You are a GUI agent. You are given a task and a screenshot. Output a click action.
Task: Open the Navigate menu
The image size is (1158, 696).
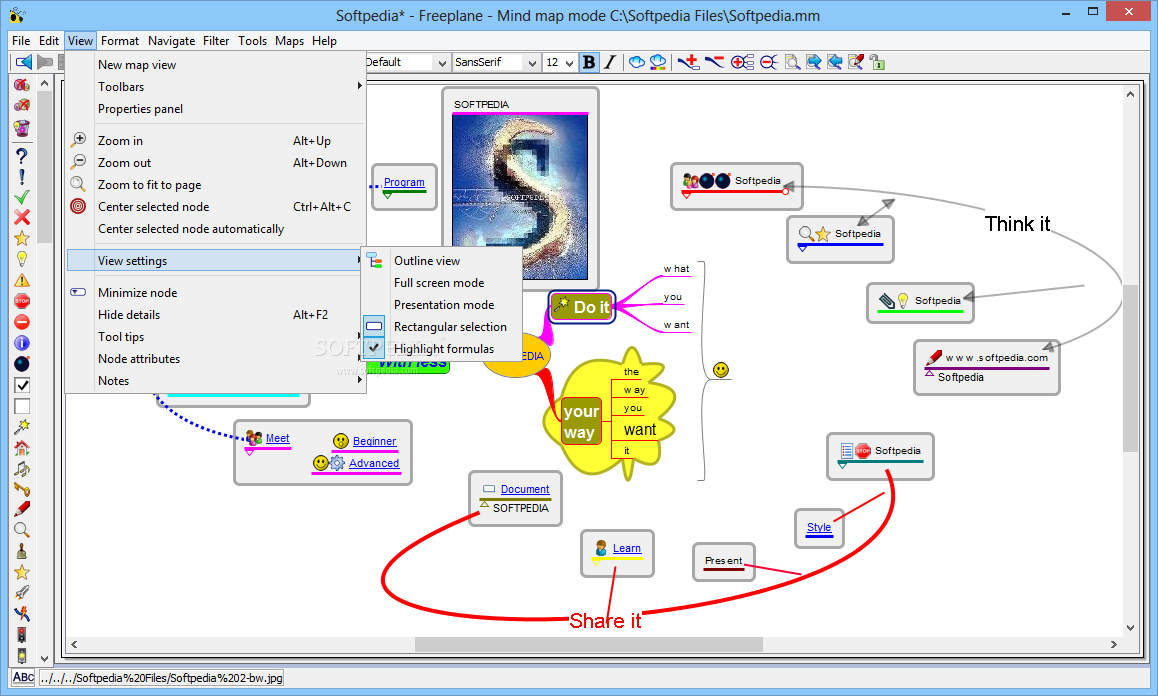point(171,41)
